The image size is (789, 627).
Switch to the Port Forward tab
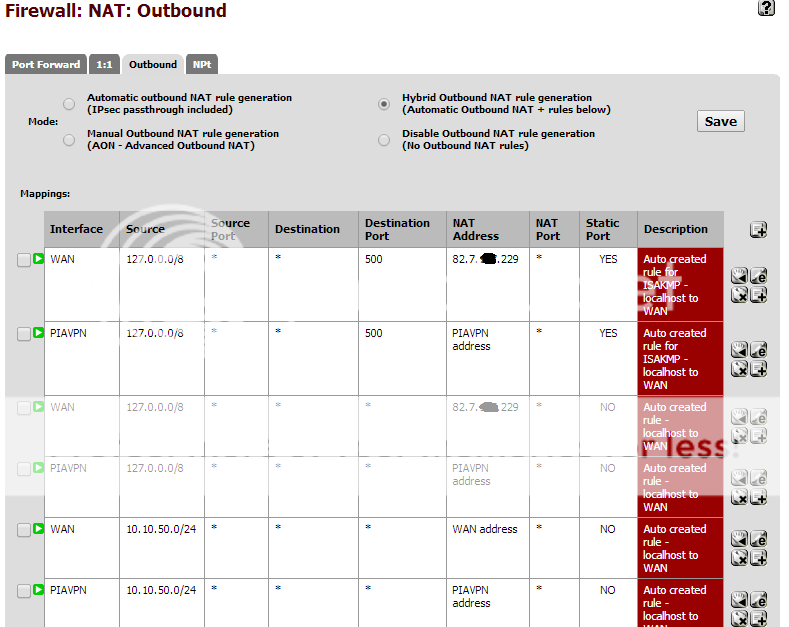pyautogui.click(x=46, y=65)
